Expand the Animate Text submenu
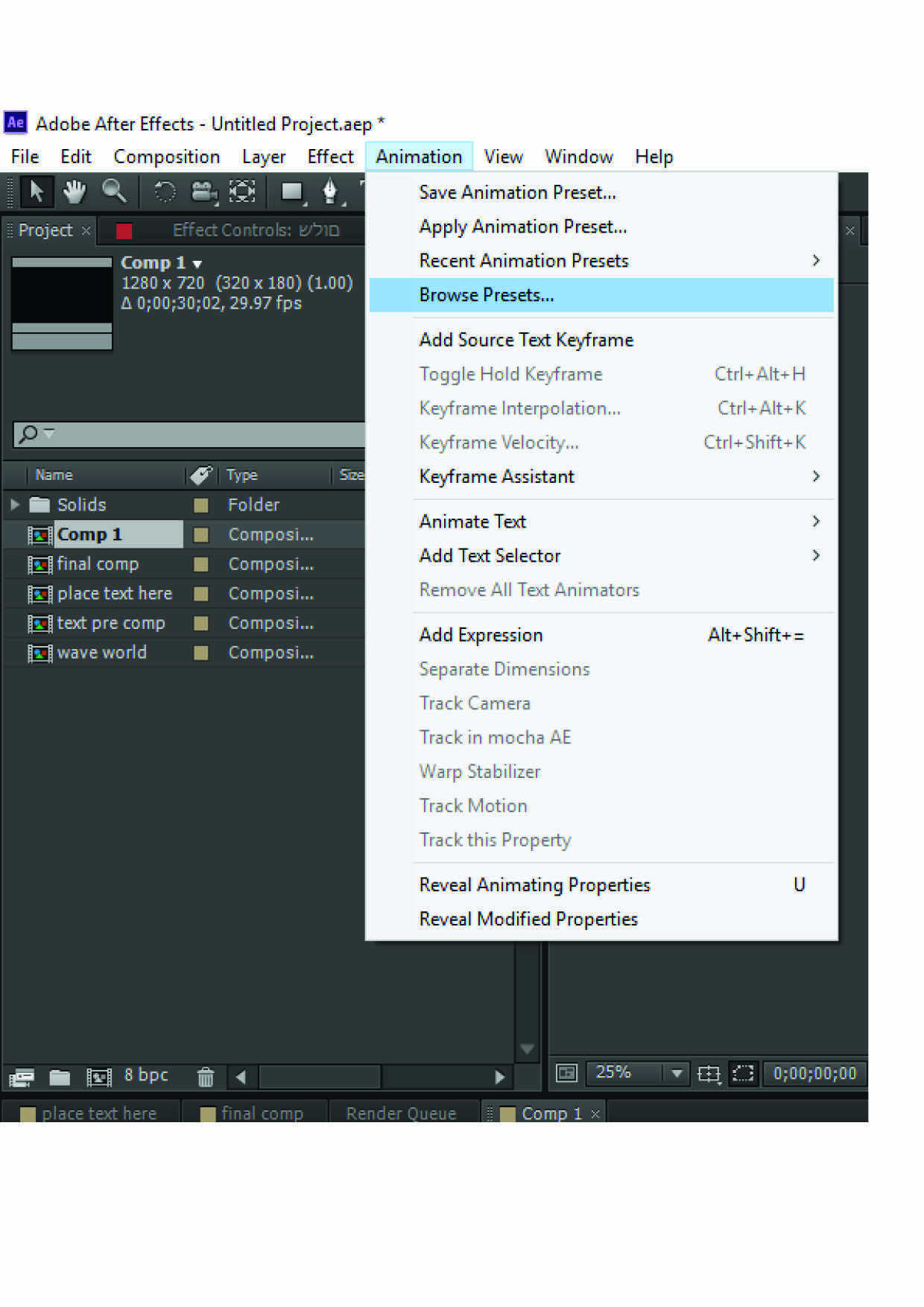The height and width of the screenshot is (1307, 924). click(x=816, y=521)
